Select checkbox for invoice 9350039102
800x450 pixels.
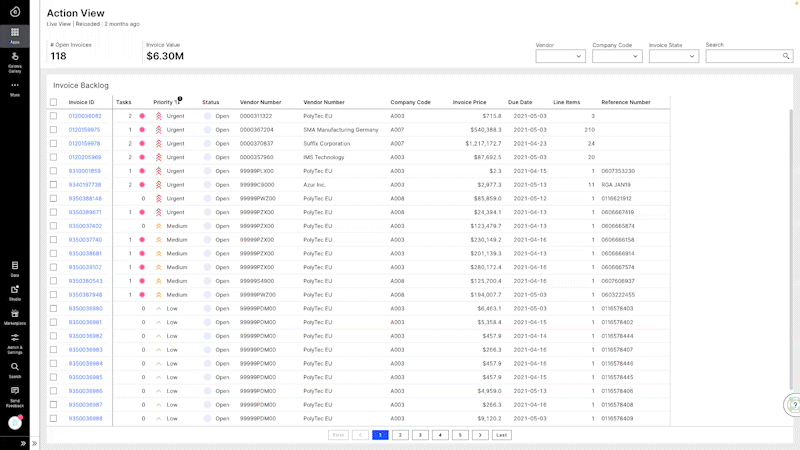point(54,267)
